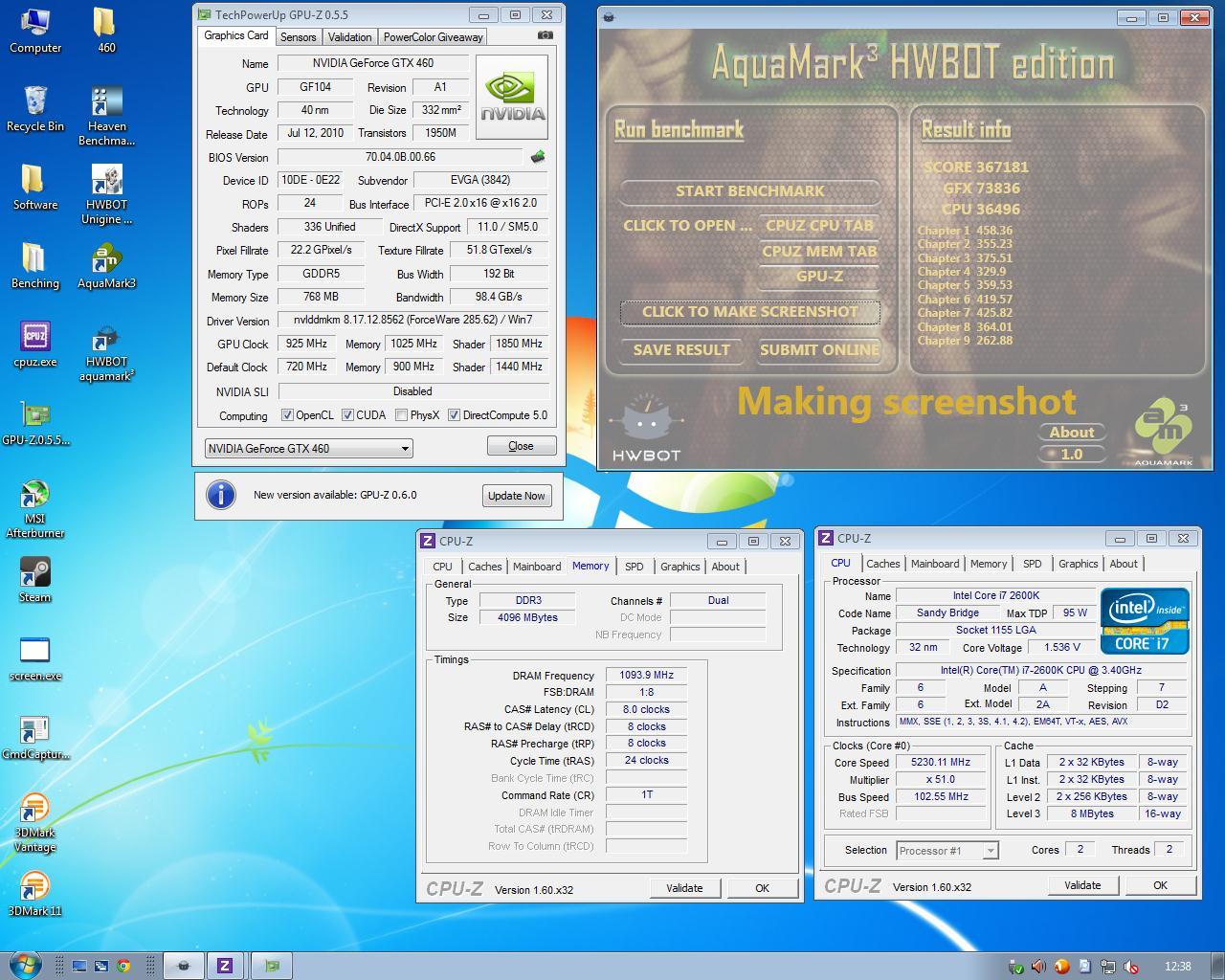Screen dimensions: 1225x980
Task: Switch to GPU-Z taskbar button
Action: pos(272,966)
